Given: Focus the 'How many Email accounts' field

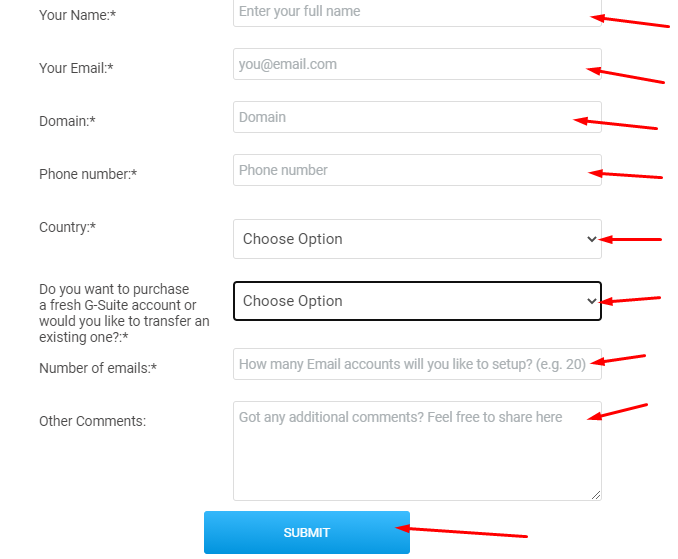Looking at the screenshot, I should (417, 364).
